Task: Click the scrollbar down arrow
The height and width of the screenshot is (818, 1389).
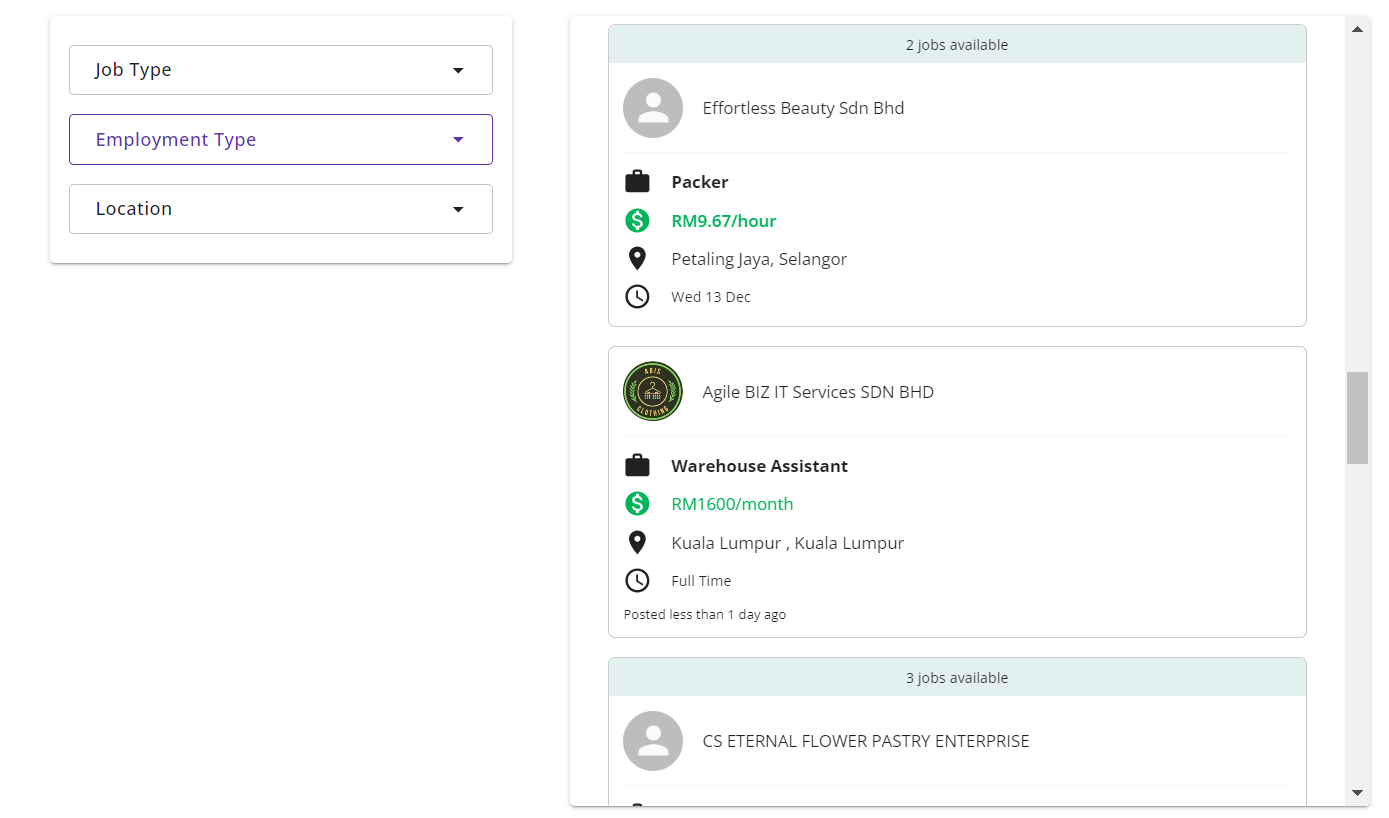Action: pyautogui.click(x=1357, y=793)
